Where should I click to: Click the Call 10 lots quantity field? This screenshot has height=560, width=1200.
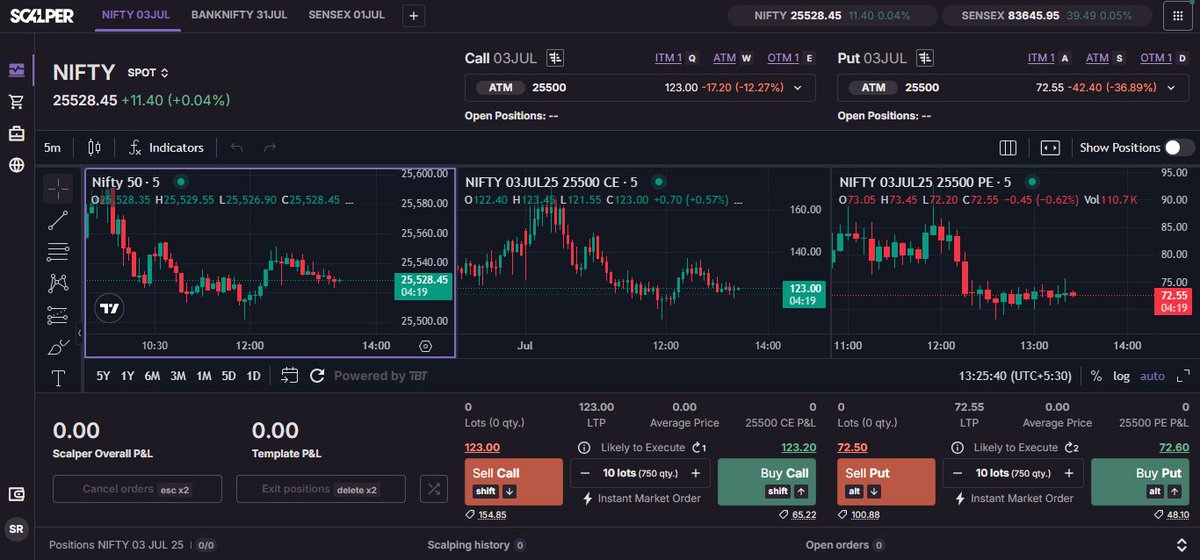coord(640,473)
